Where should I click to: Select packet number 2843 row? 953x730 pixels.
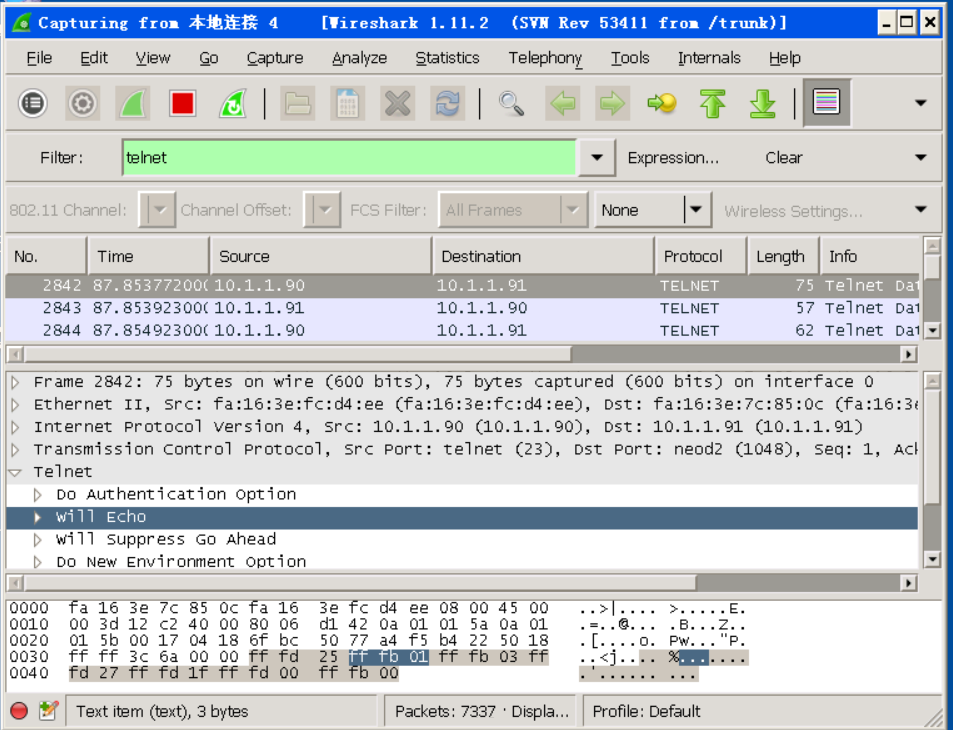pyautogui.click(x=463, y=308)
